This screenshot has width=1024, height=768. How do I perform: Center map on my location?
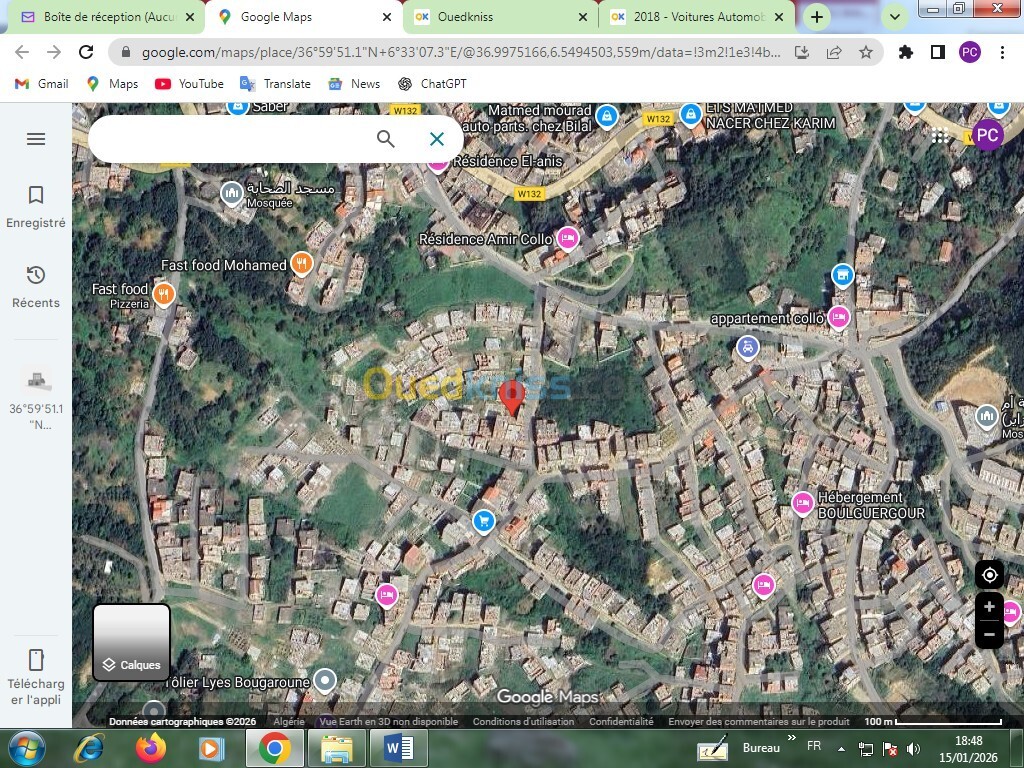(x=989, y=575)
